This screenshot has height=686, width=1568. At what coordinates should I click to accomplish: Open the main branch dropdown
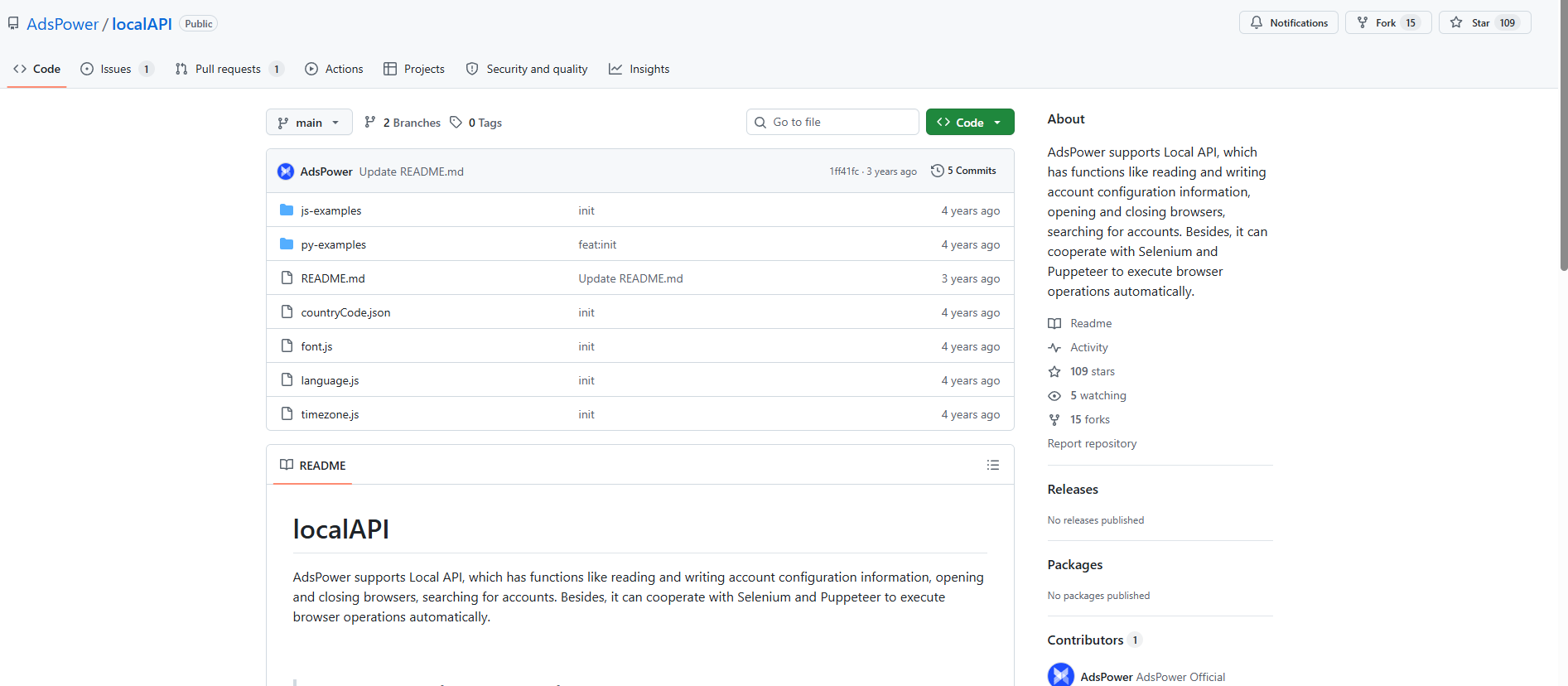click(x=309, y=123)
